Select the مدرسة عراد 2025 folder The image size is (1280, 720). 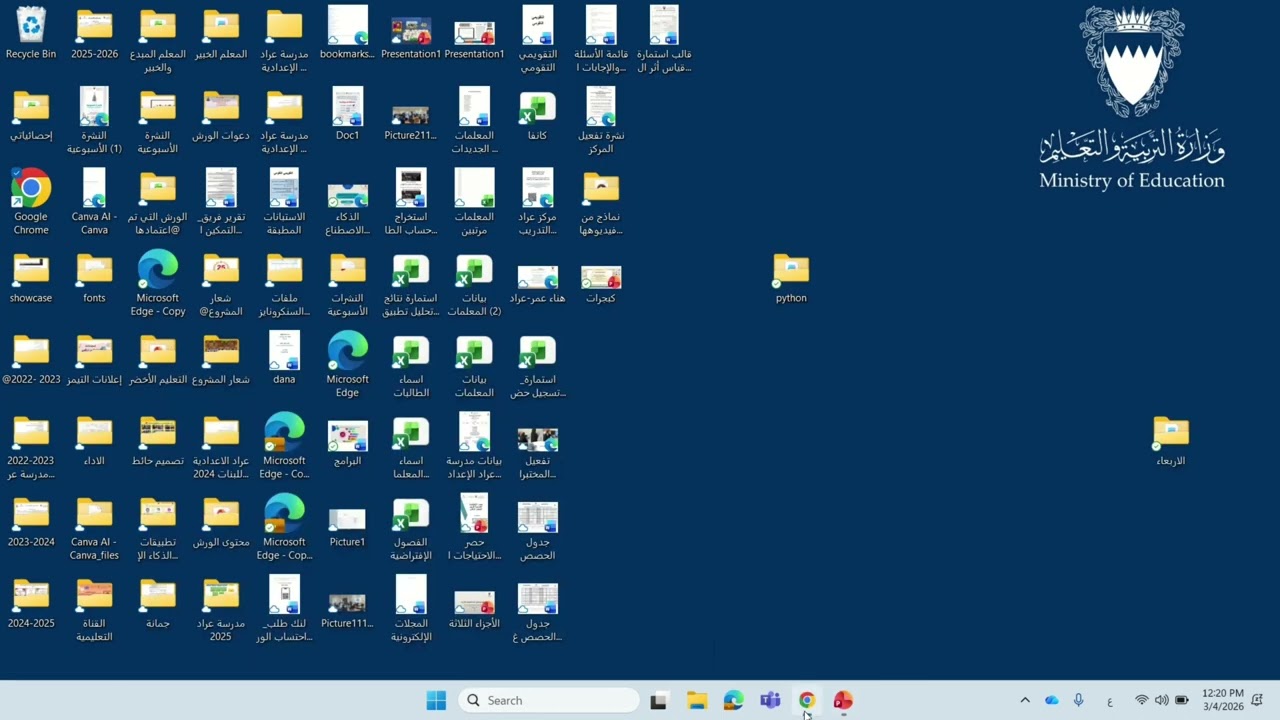point(221,609)
